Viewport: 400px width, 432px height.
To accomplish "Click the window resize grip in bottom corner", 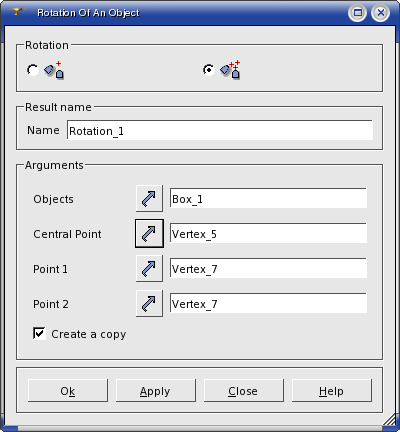I will pos(389,420).
